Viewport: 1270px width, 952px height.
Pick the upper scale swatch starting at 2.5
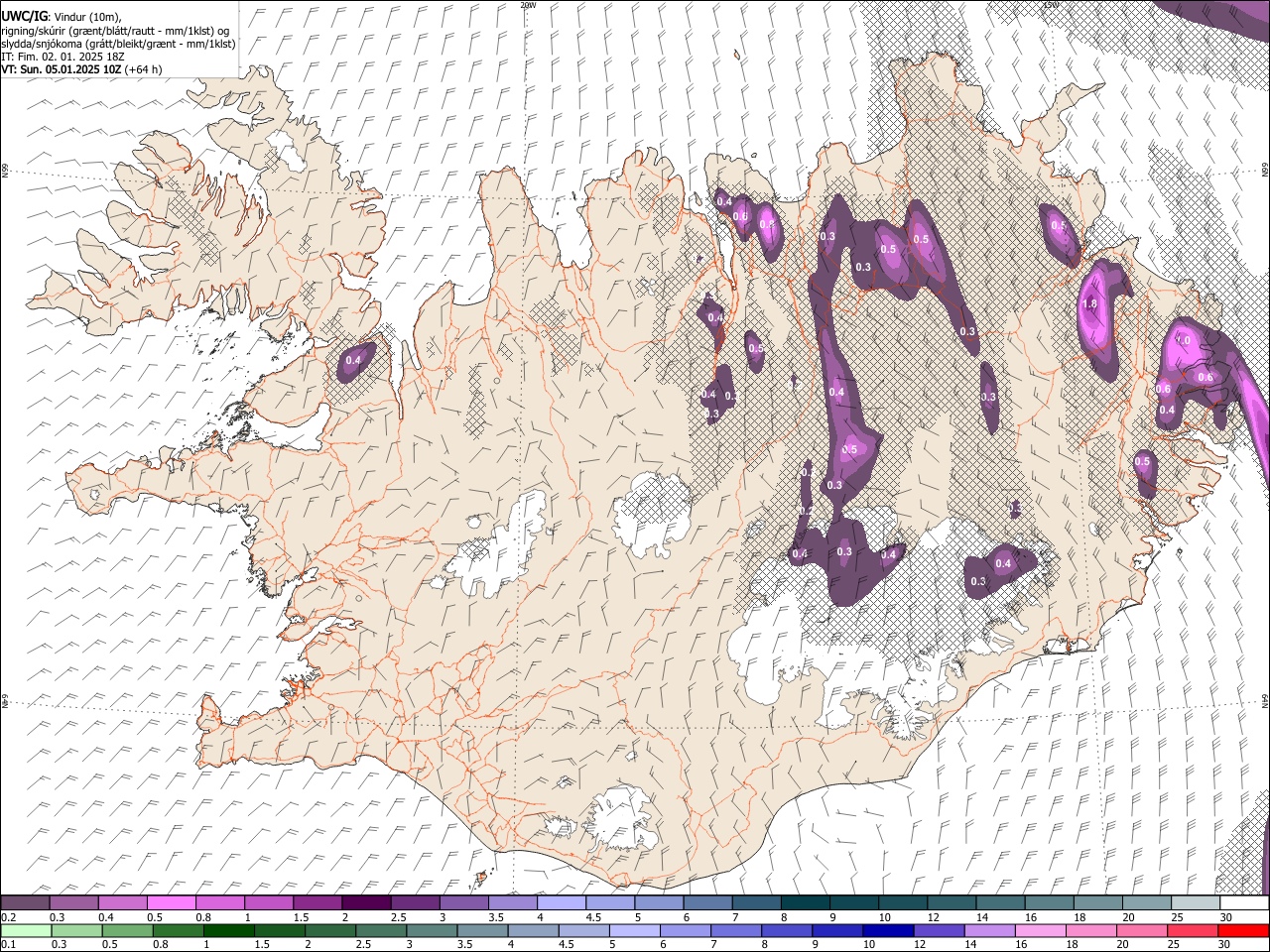pos(415,903)
